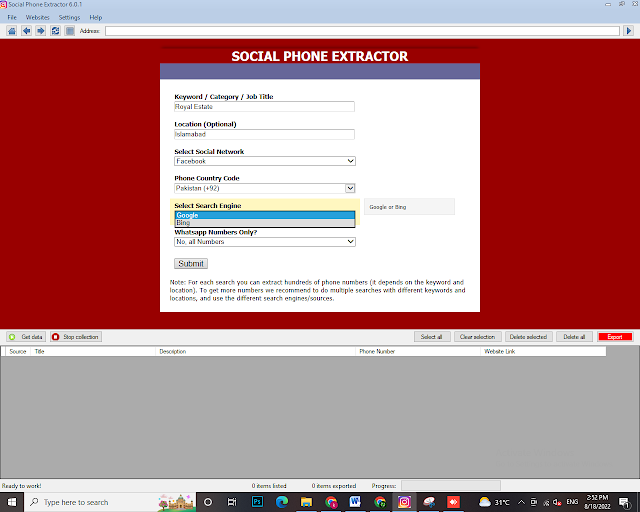Open Microsoft Edge from the taskbar
Screen dimensions: 640x512
click(x=282, y=502)
